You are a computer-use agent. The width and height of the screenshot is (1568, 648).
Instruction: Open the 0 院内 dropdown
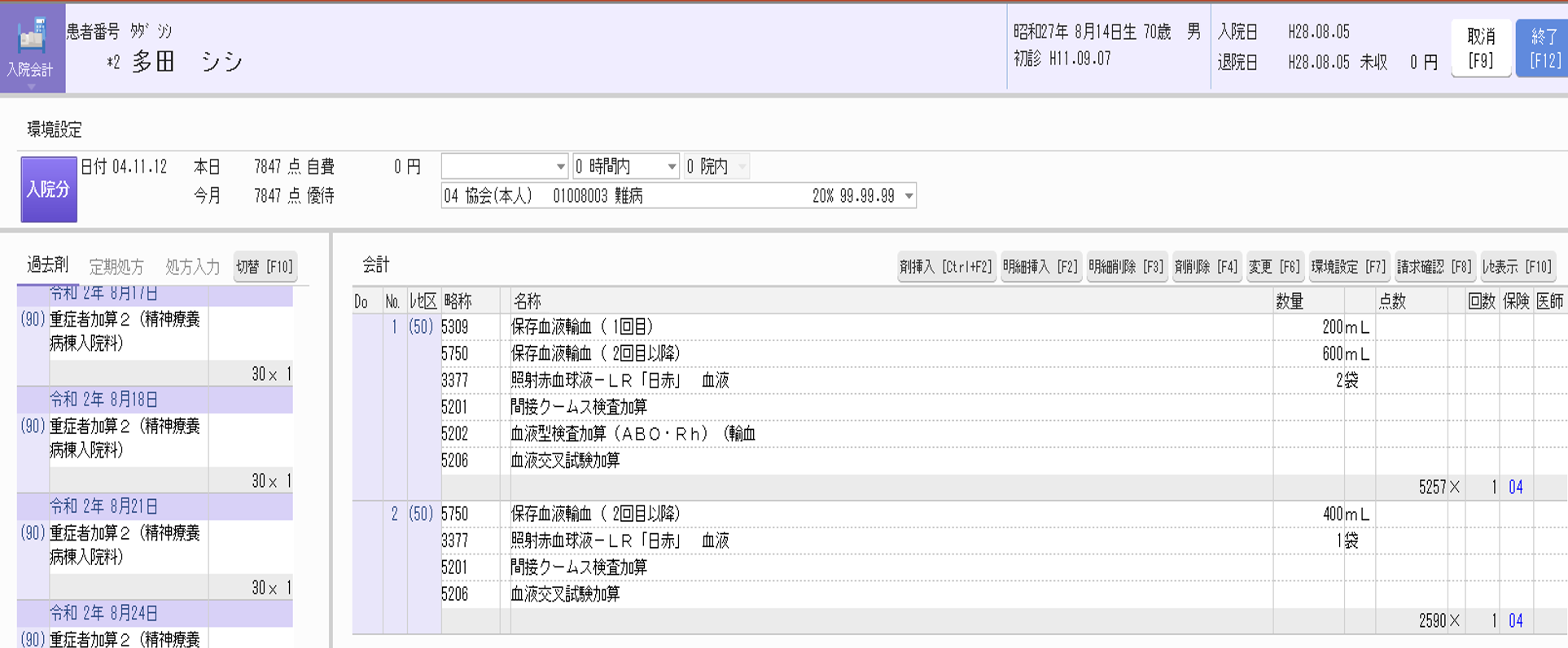point(716,167)
